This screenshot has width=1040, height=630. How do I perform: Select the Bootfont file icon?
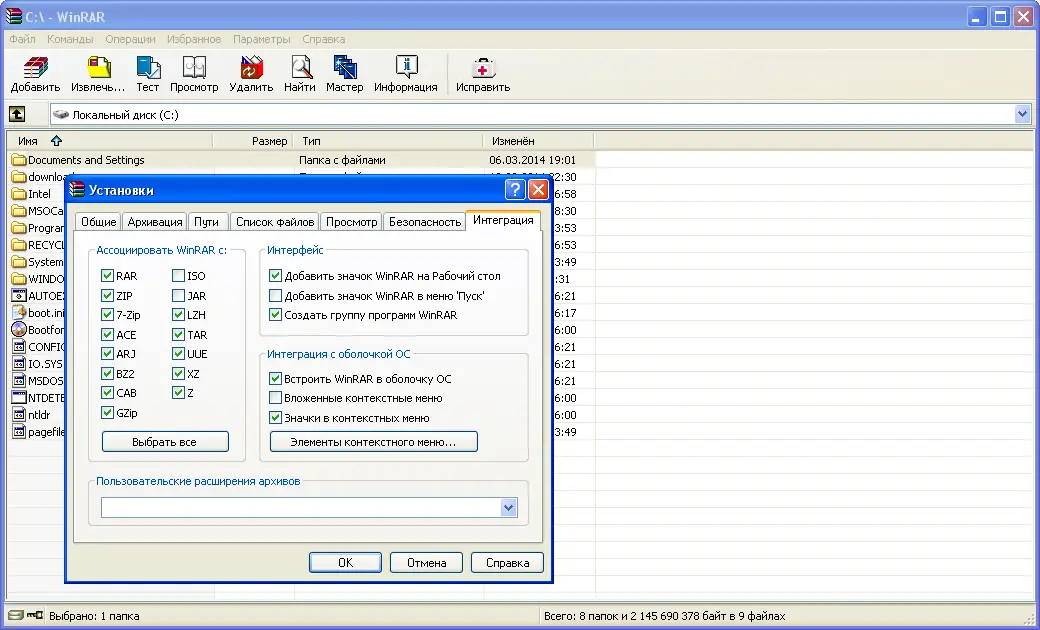[x=19, y=330]
